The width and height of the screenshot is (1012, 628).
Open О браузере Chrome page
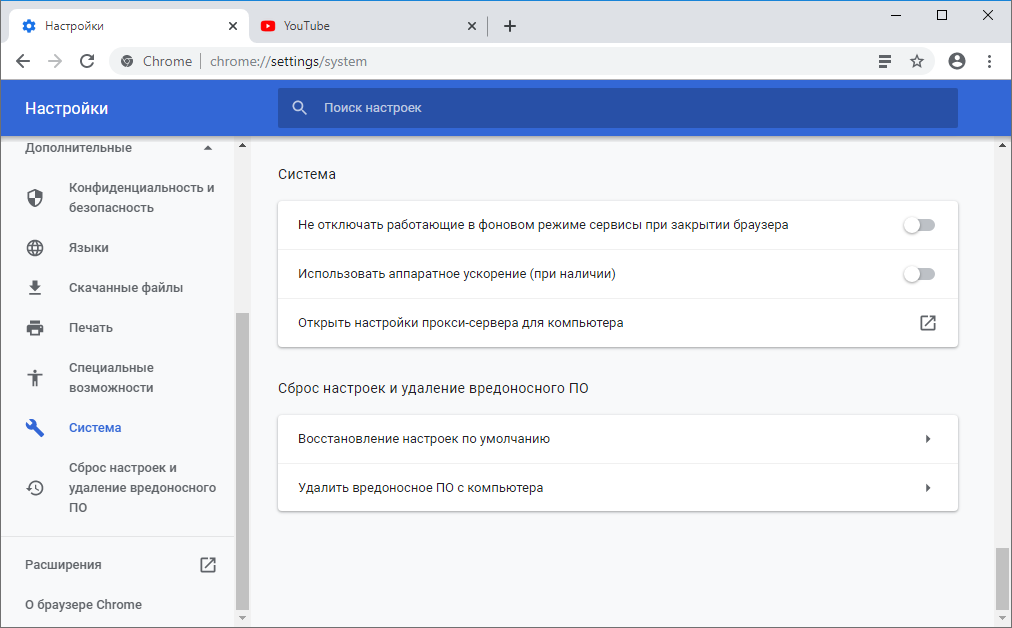coord(83,605)
